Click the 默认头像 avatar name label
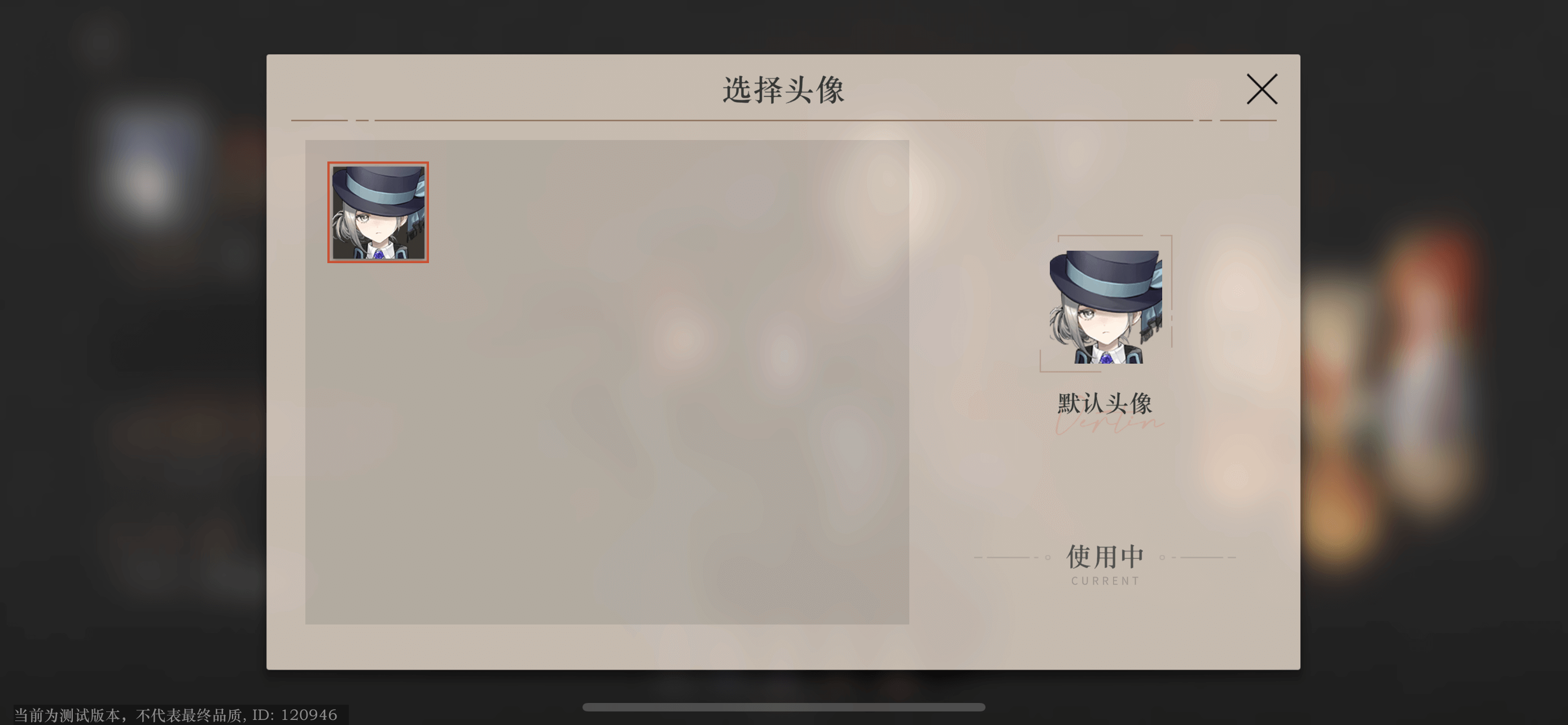 pyautogui.click(x=1105, y=403)
